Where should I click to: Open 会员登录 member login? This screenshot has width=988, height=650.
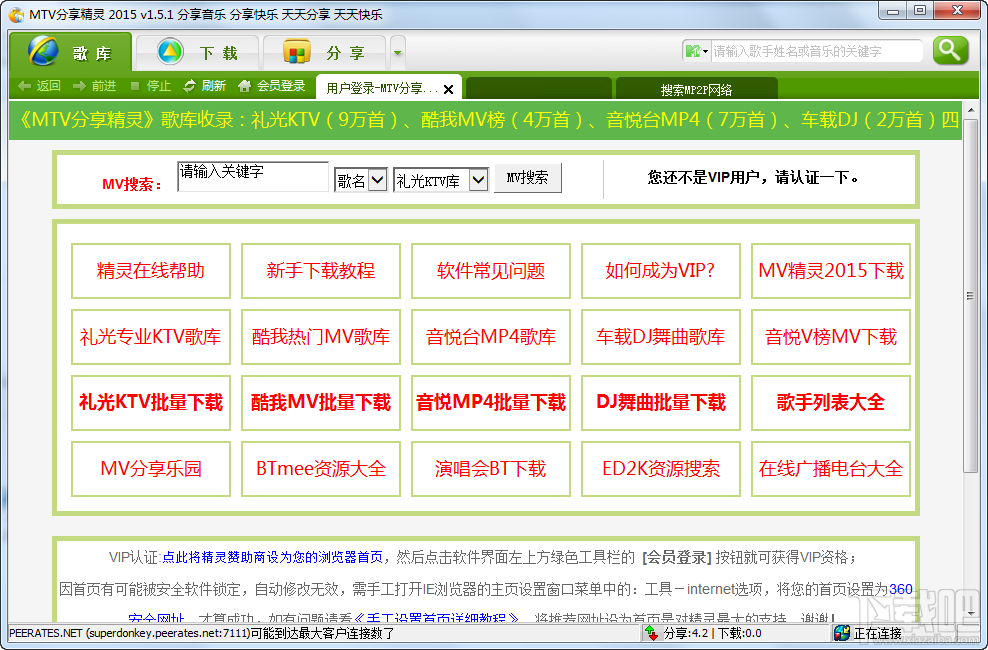272,86
